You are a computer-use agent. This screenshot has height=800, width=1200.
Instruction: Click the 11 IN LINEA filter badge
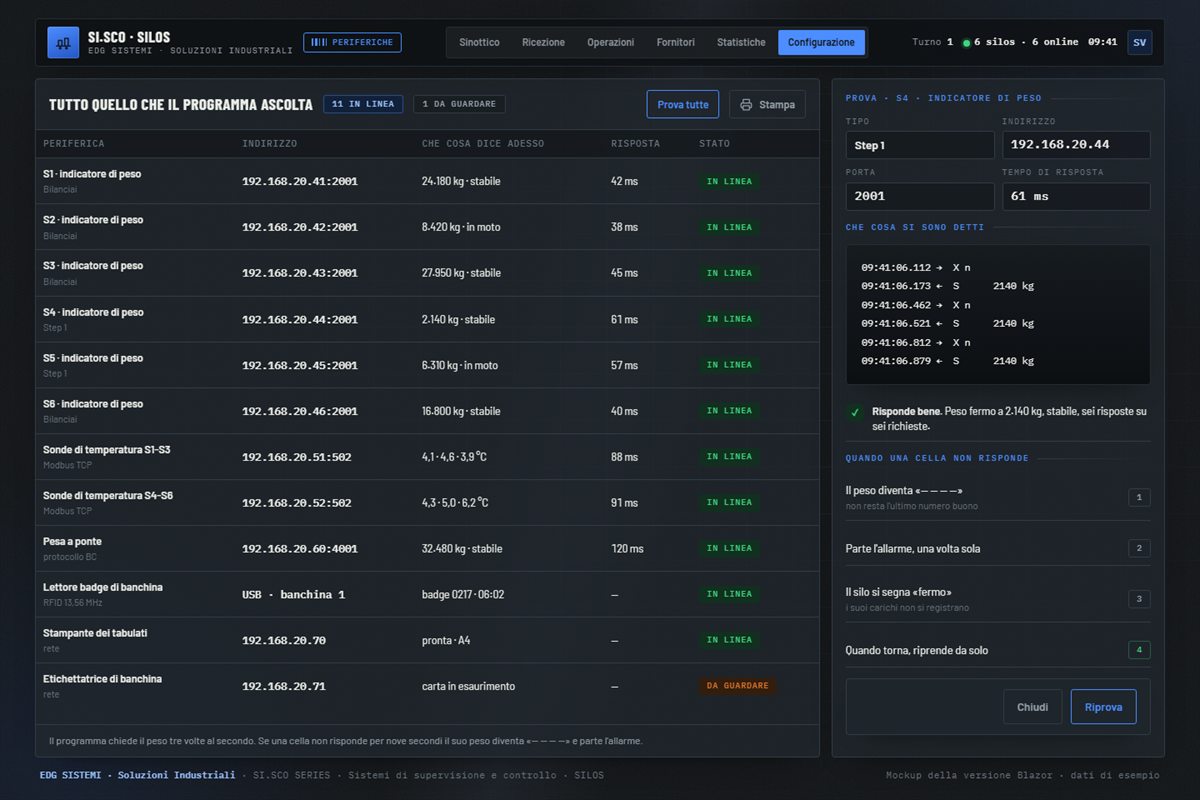coord(363,104)
